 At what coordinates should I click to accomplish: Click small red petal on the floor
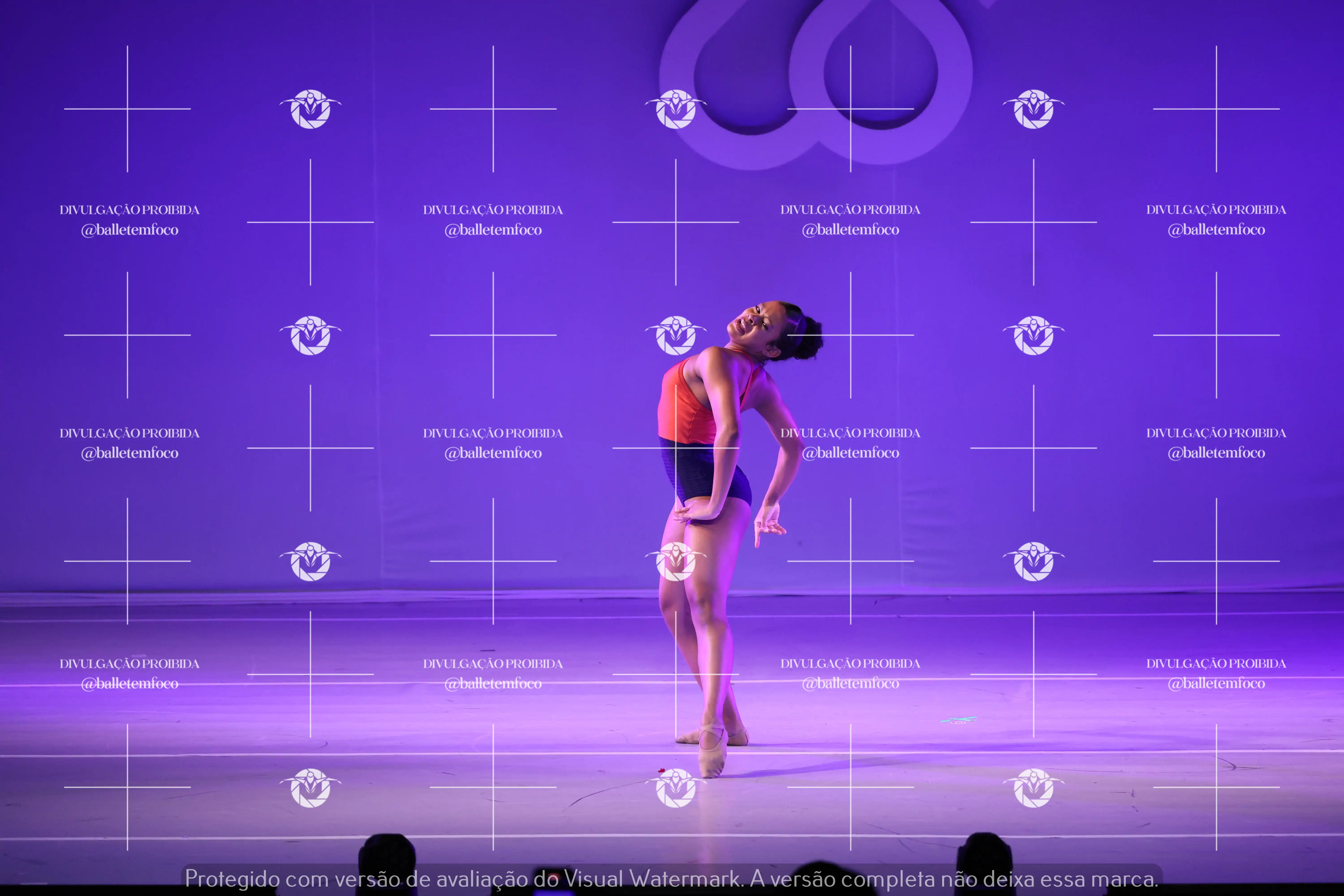pos(661,771)
